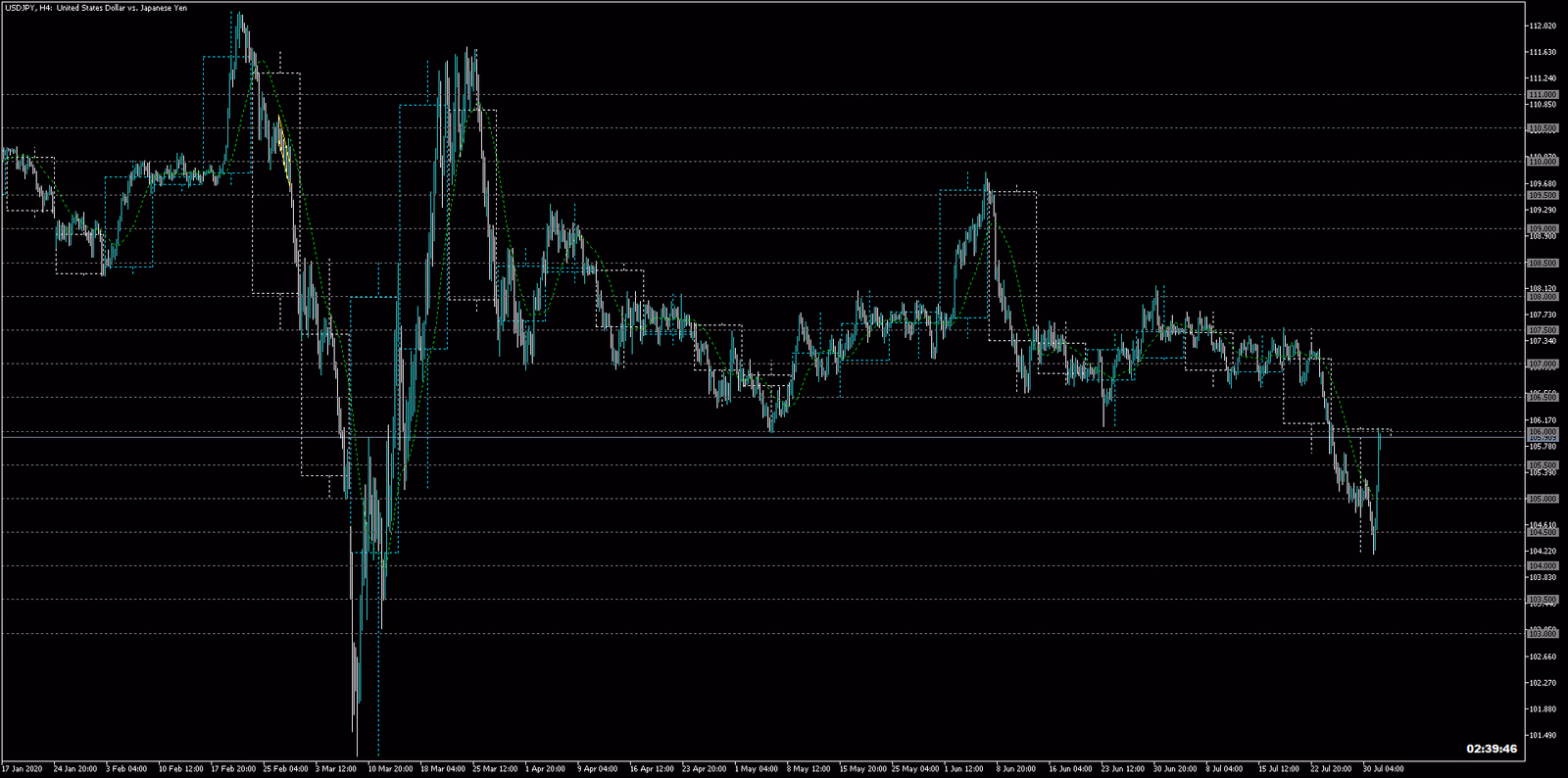Click the 112.020 price scale value
Screen dimensions: 1568x778
1543,26
